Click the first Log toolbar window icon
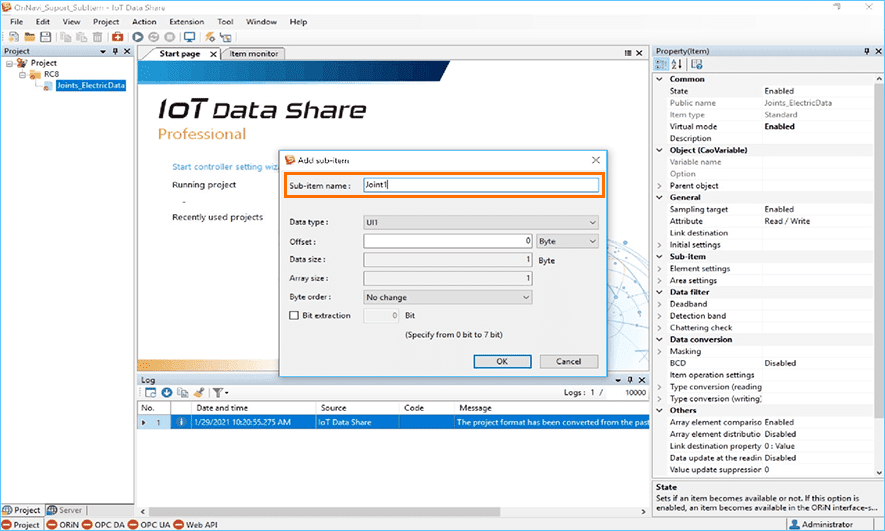This screenshot has height=531, width=885. pos(150,392)
